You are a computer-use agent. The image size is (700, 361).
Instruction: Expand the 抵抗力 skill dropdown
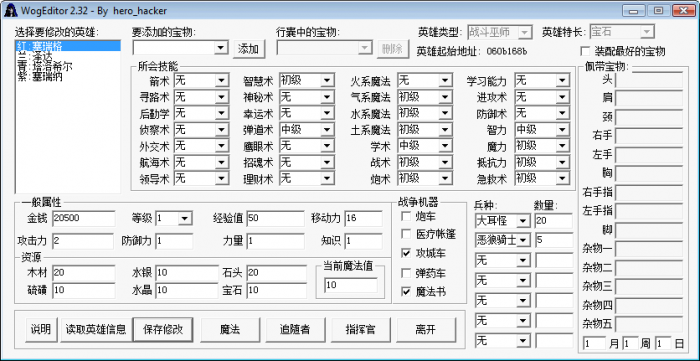coord(562,162)
